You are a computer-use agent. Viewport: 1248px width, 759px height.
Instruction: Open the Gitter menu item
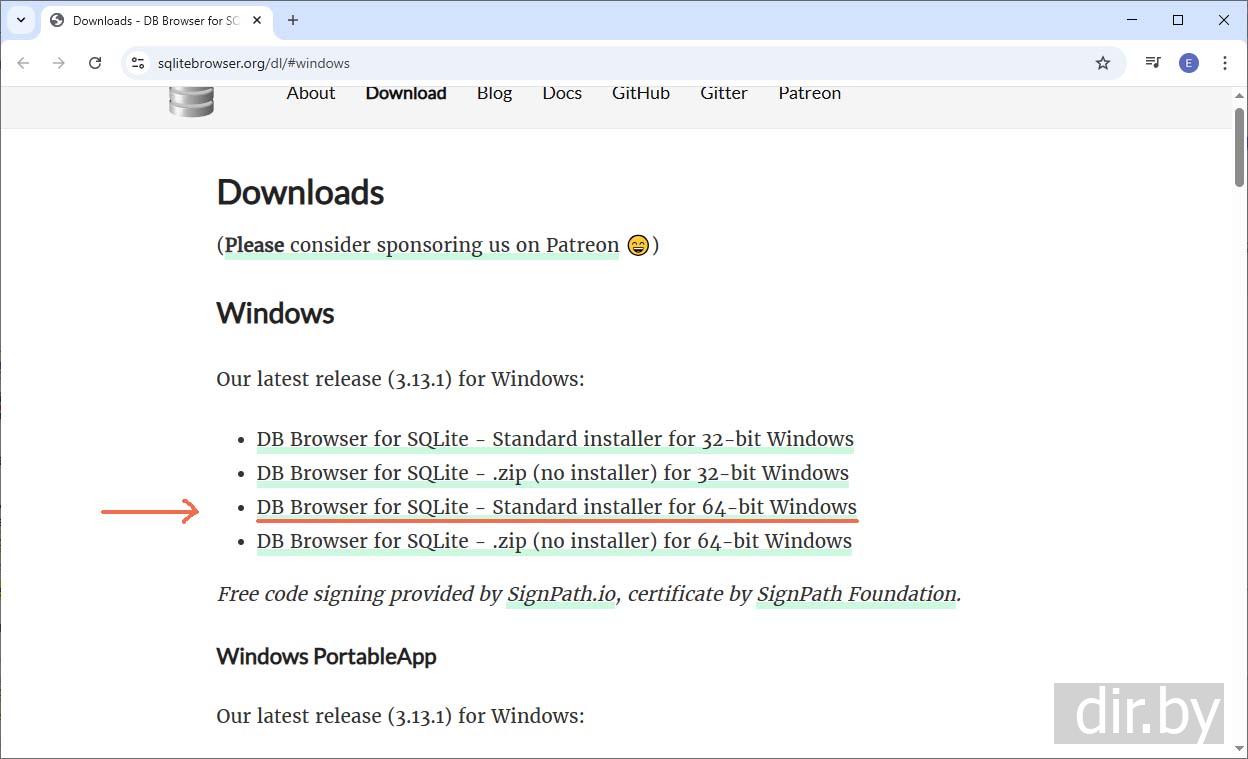click(724, 93)
